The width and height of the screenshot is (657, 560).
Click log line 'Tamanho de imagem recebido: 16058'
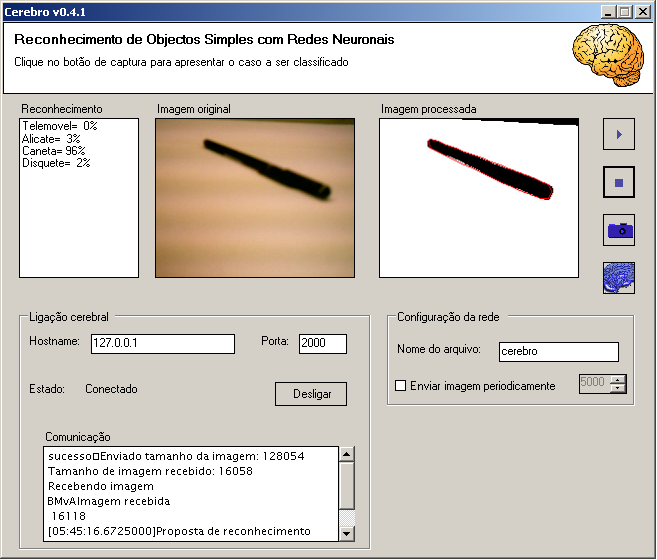pyautogui.click(x=150, y=471)
